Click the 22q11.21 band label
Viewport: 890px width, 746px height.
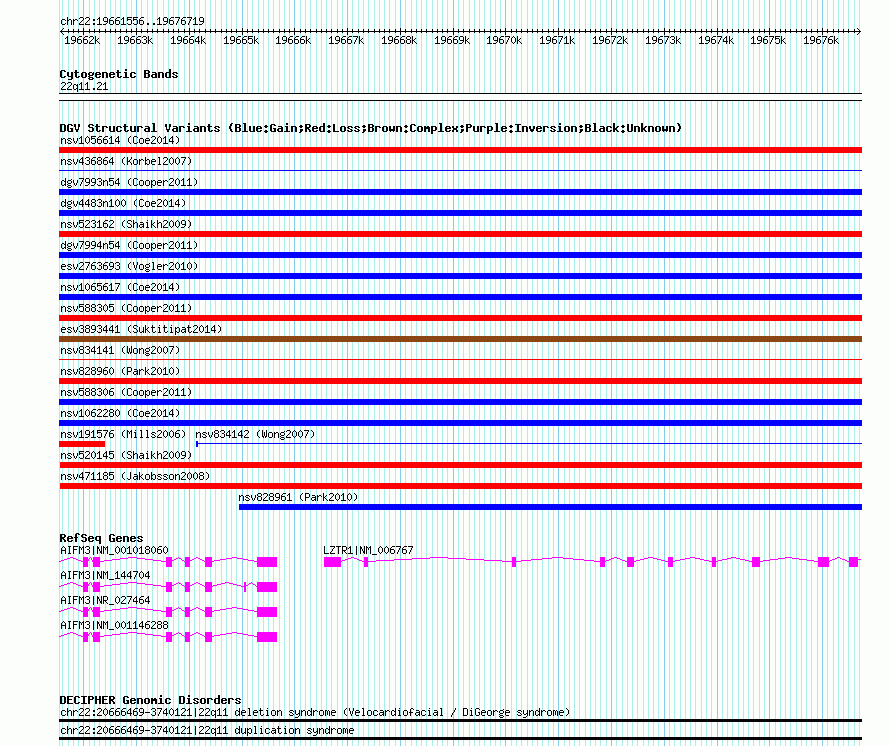84,86
